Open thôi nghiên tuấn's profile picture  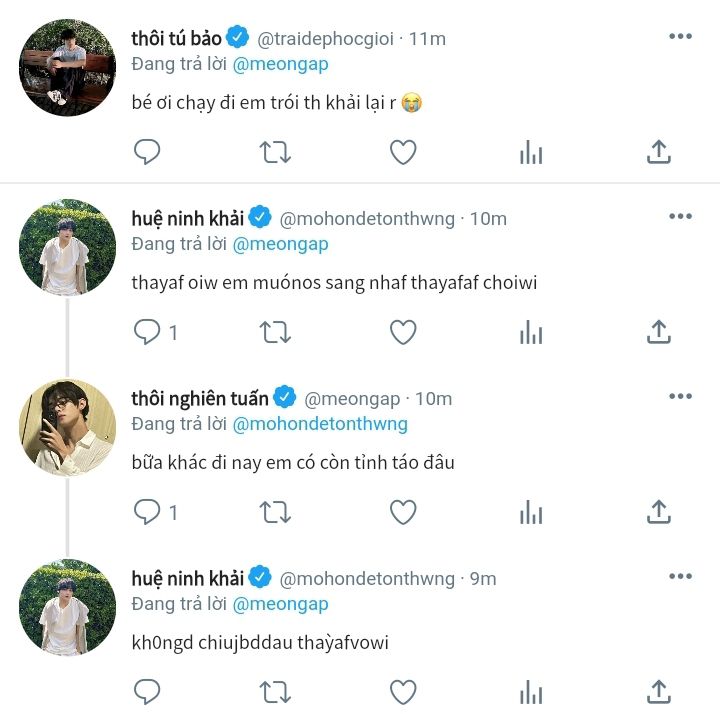68,427
